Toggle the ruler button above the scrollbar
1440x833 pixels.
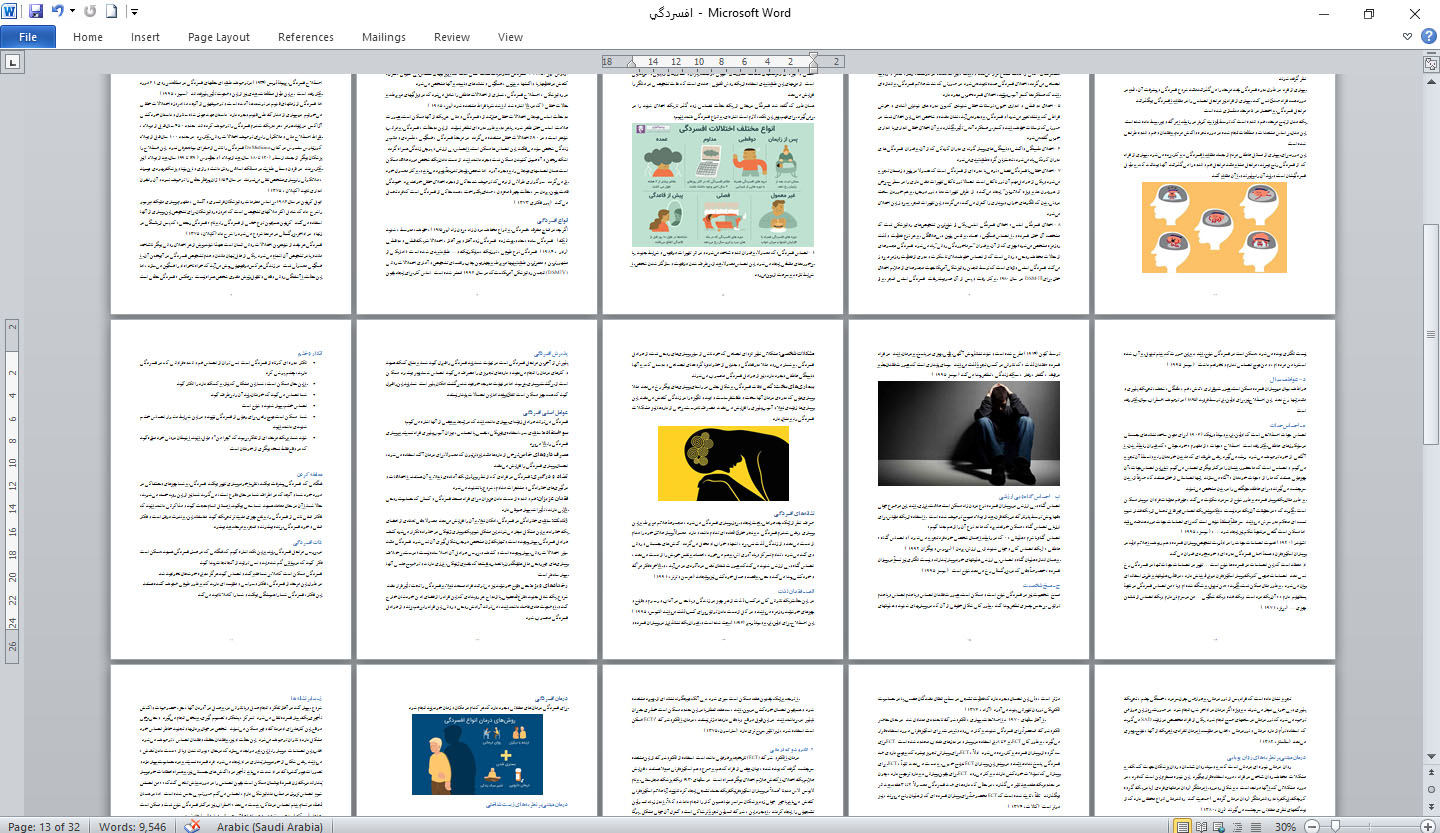tap(1431, 62)
